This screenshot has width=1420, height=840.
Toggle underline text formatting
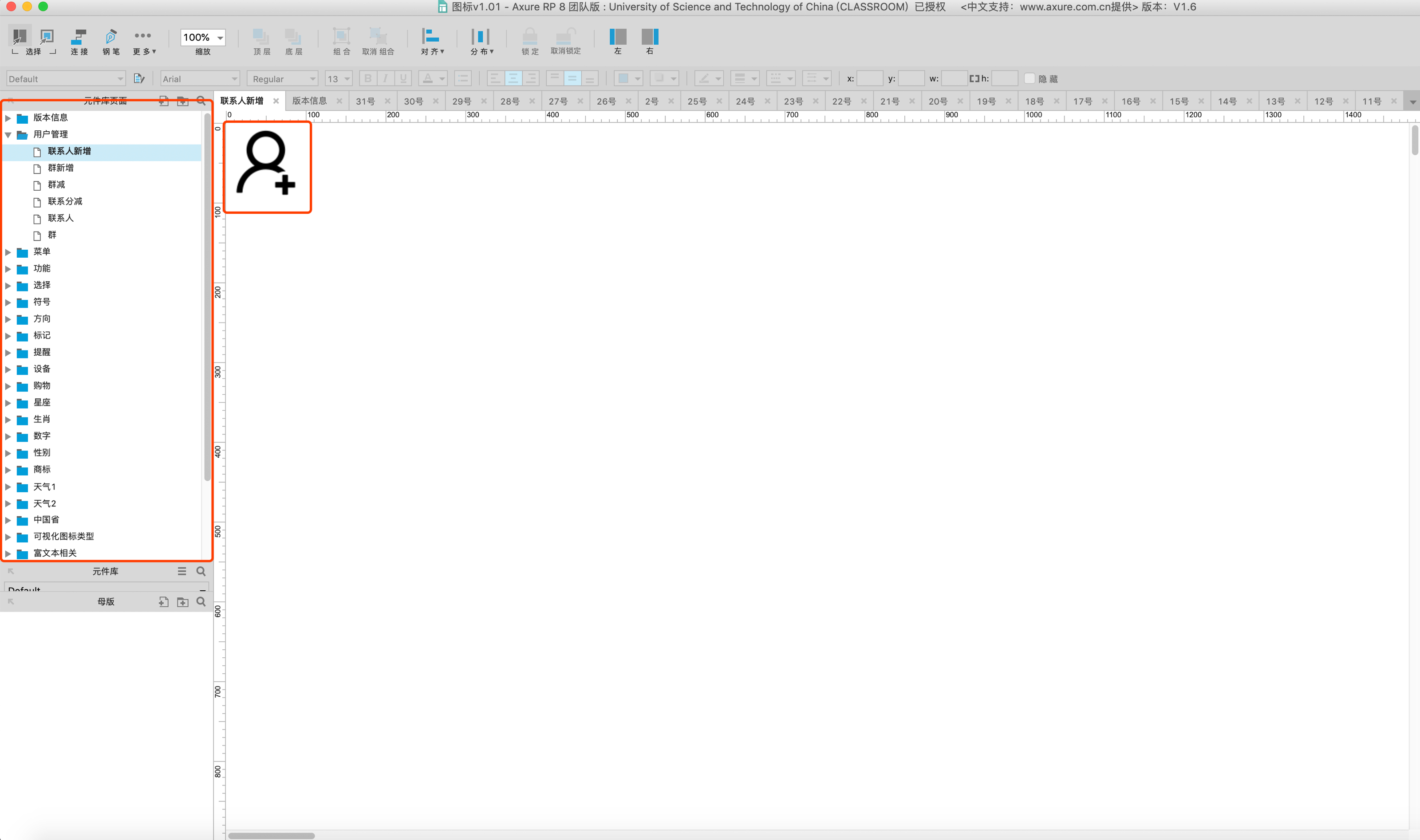pyautogui.click(x=403, y=79)
